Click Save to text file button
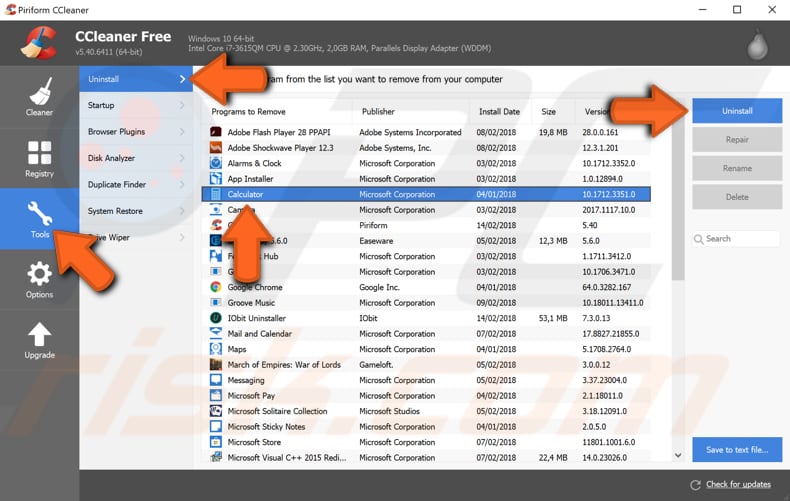The height and width of the screenshot is (501, 790). [737, 450]
